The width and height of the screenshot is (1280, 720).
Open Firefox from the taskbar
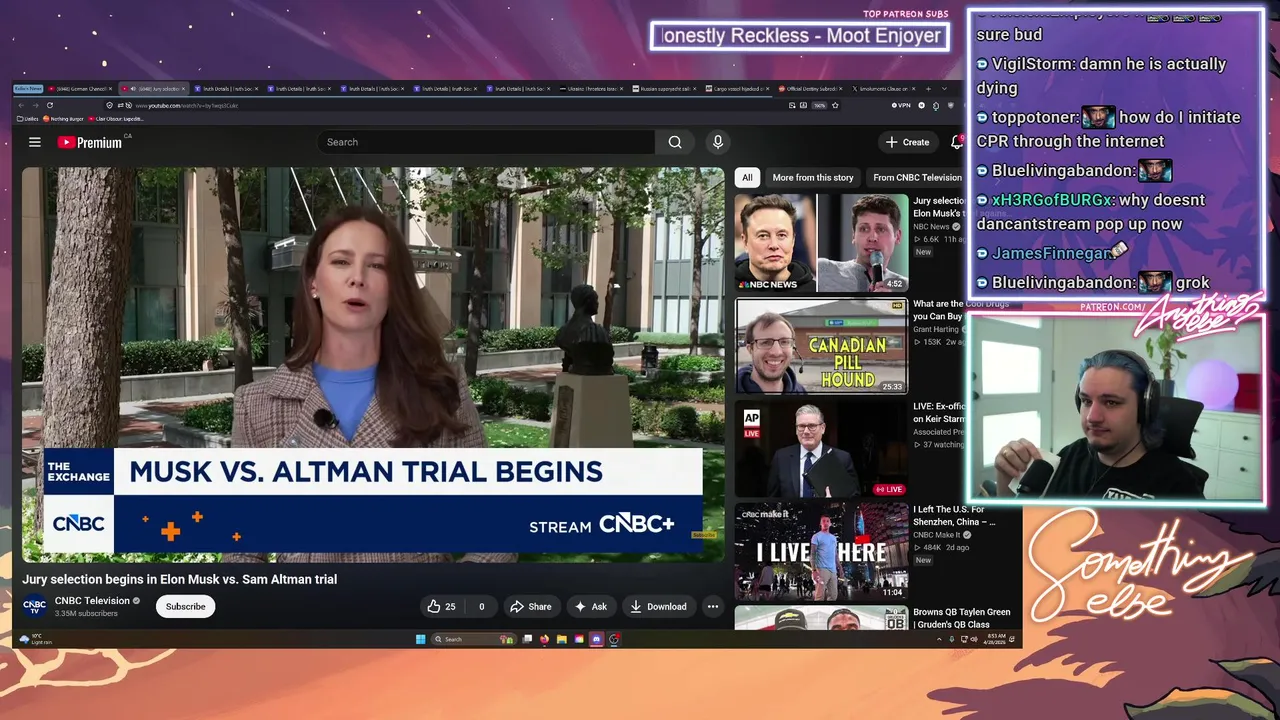544,639
